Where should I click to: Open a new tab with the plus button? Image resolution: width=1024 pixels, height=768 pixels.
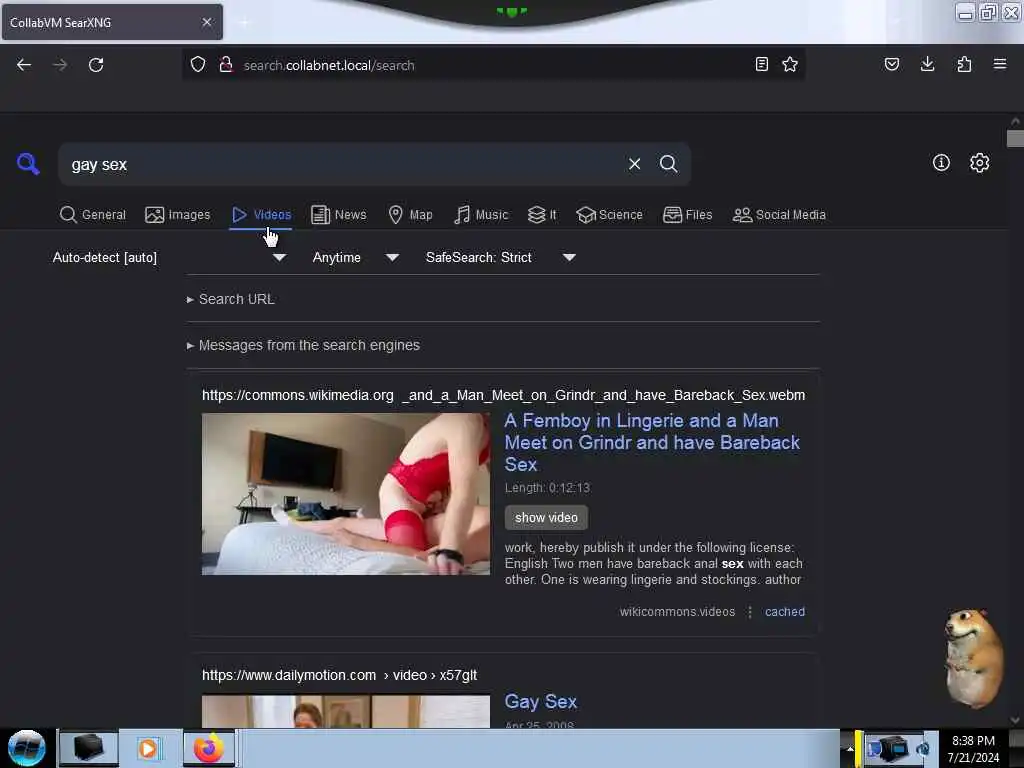(x=244, y=23)
